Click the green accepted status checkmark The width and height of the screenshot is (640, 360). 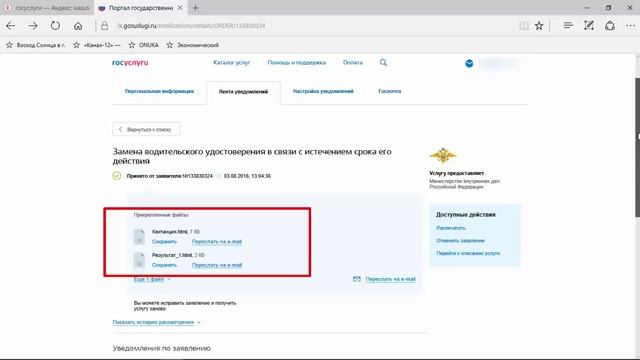coord(117,176)
